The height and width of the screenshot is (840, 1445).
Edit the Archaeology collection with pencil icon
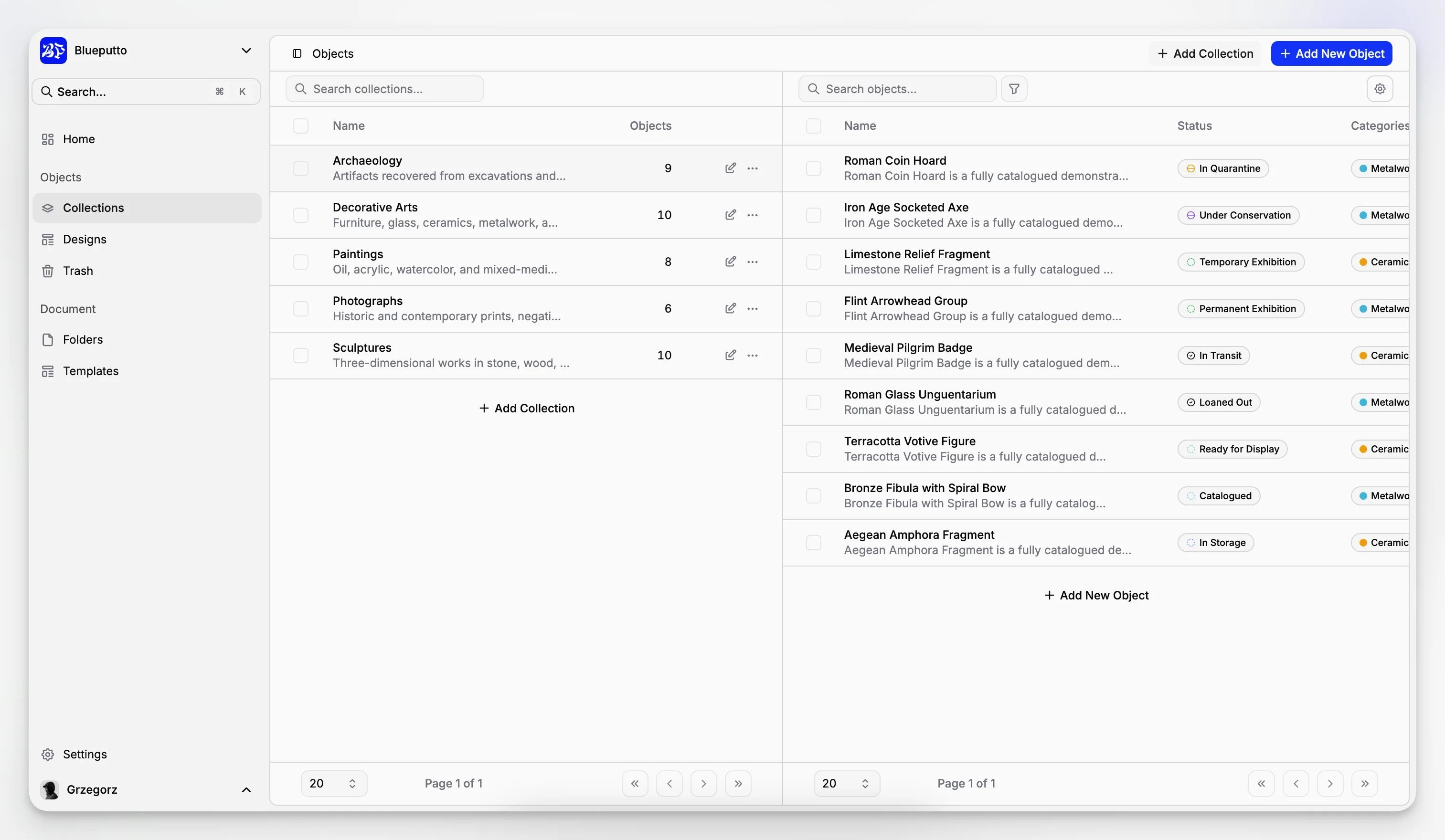point(730,168)
